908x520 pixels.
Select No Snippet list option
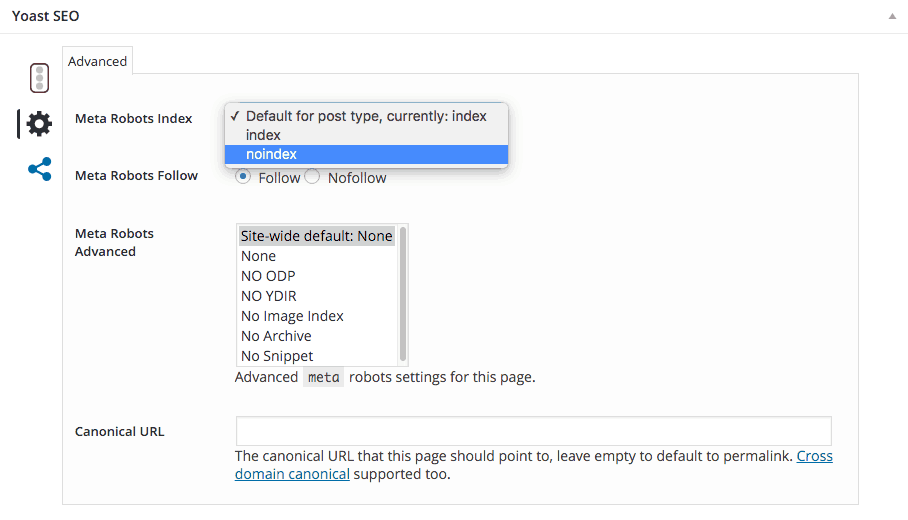point(277,356)
